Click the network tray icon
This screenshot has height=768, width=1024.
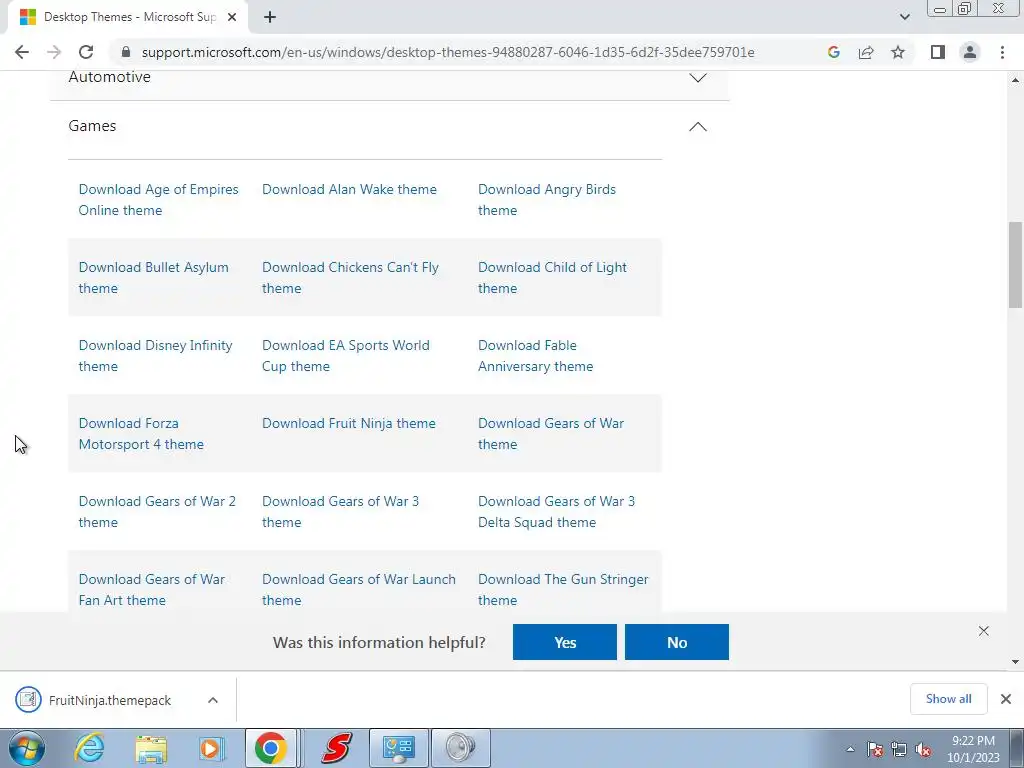899,749
